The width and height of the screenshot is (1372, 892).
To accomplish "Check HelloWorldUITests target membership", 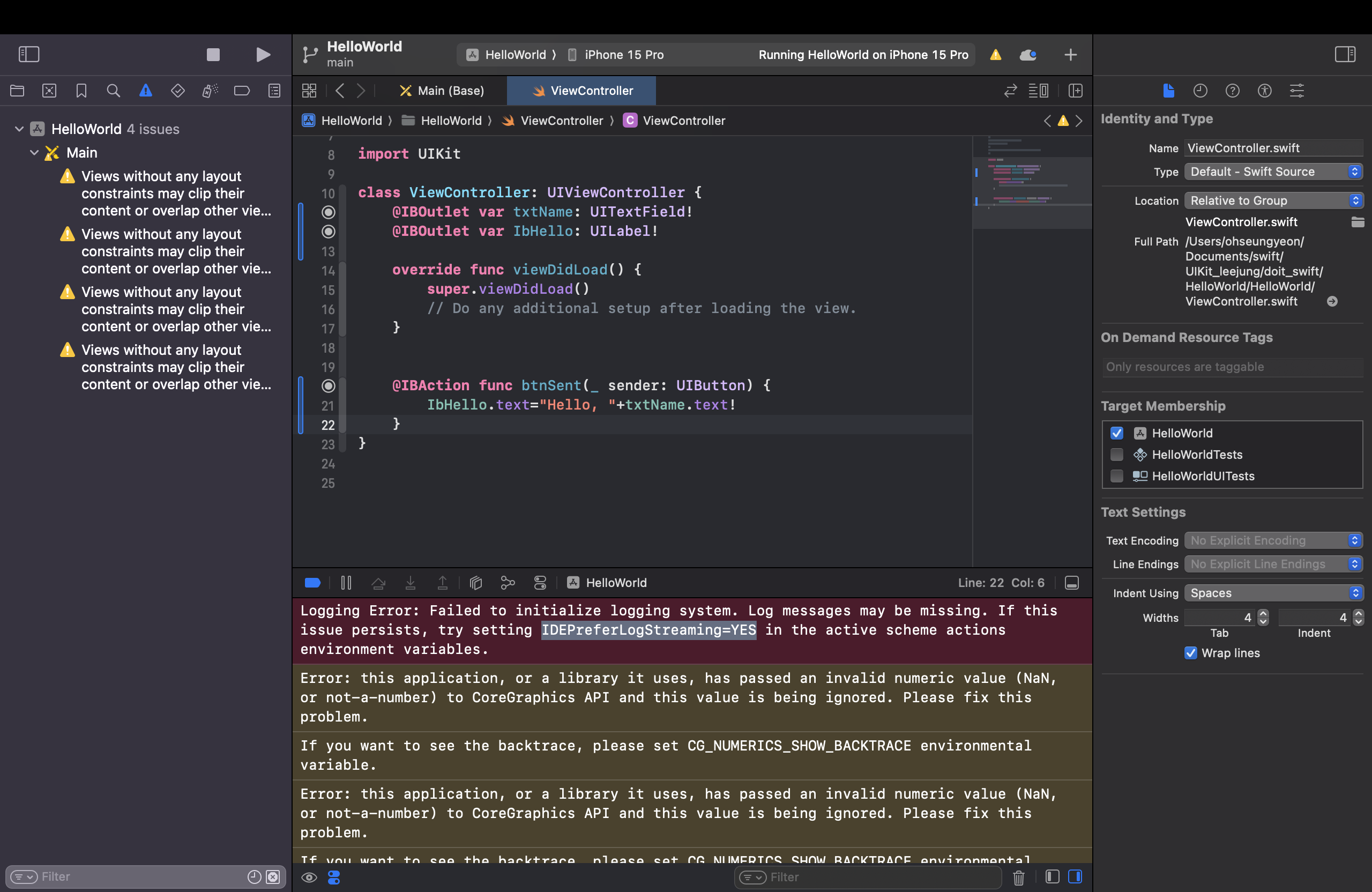I will click(1116, 475).
